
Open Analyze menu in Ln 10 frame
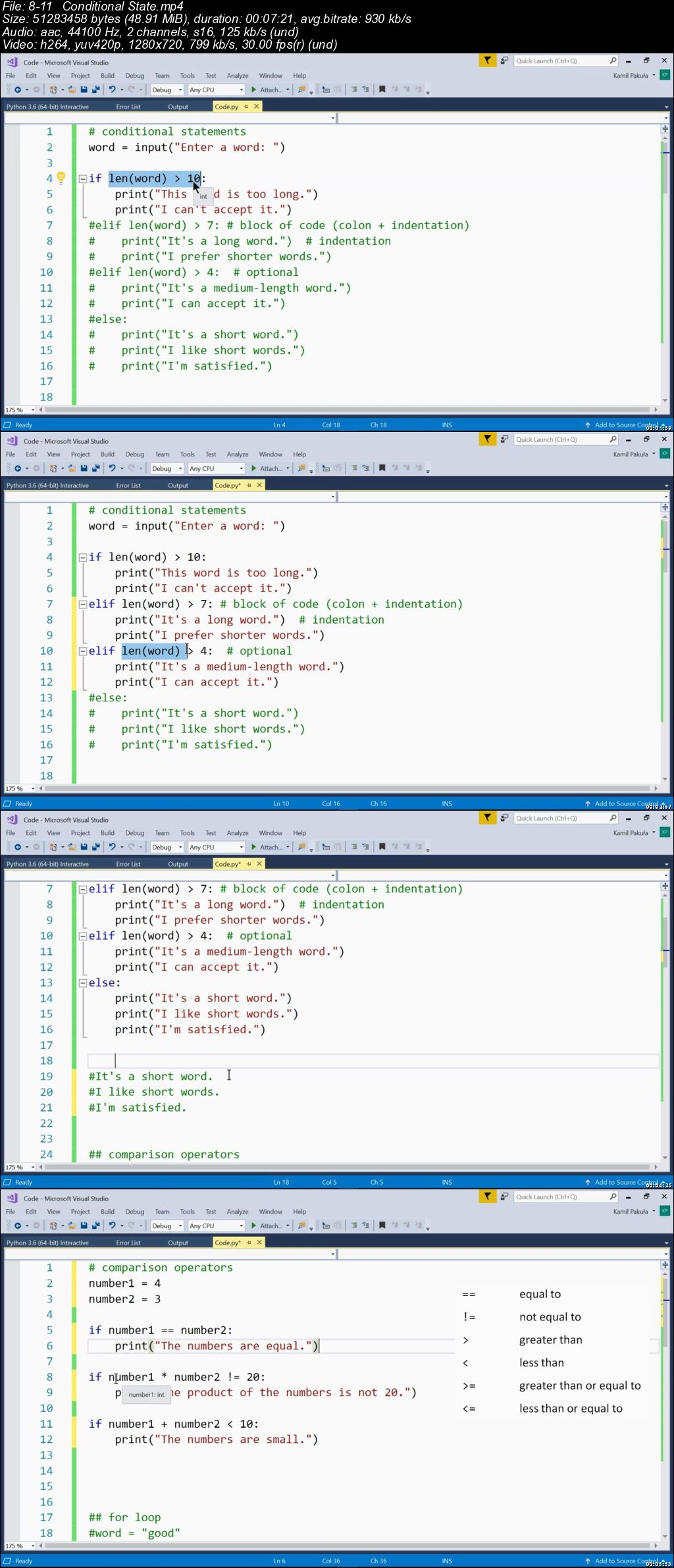tap(238, 454)
